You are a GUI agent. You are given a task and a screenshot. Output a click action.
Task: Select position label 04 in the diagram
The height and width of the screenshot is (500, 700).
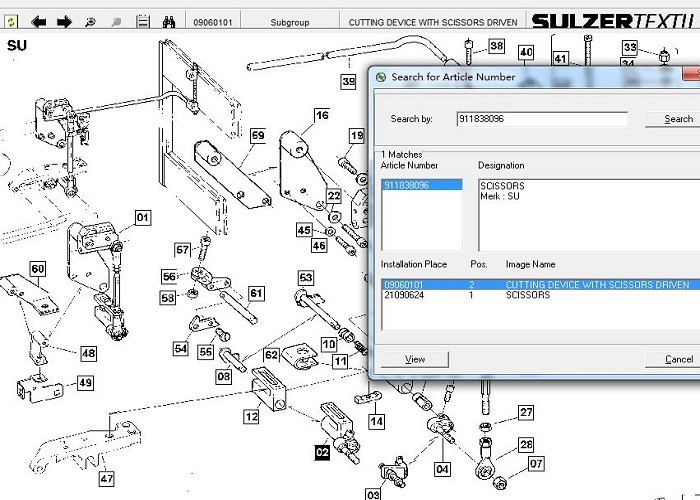click(x=442, y=469)
